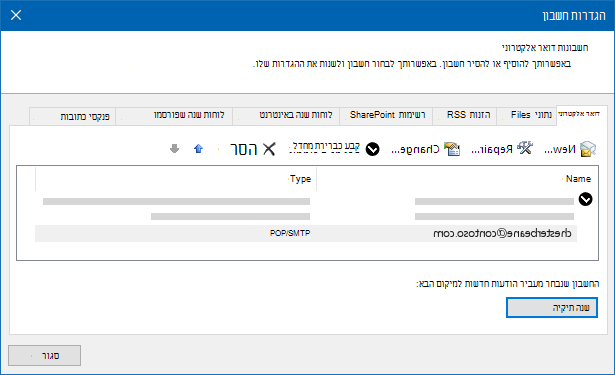
Task: Click the New... toolbar label
Action: [560, 149]
